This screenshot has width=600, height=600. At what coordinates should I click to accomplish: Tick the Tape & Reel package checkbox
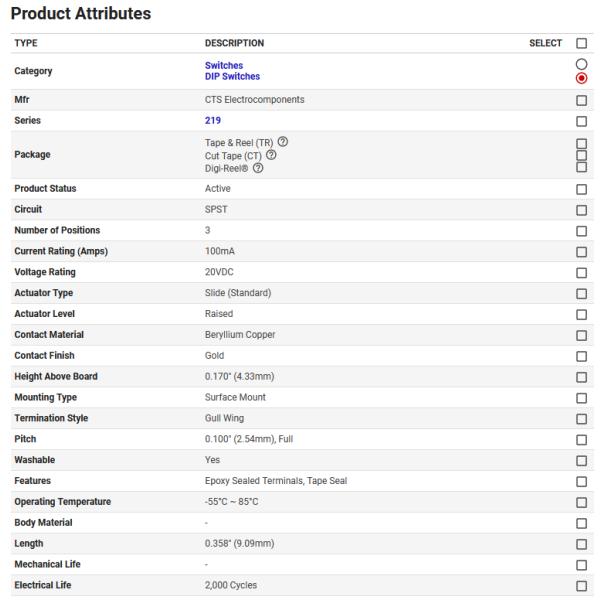pyautogui.click(x=581, y=144)
